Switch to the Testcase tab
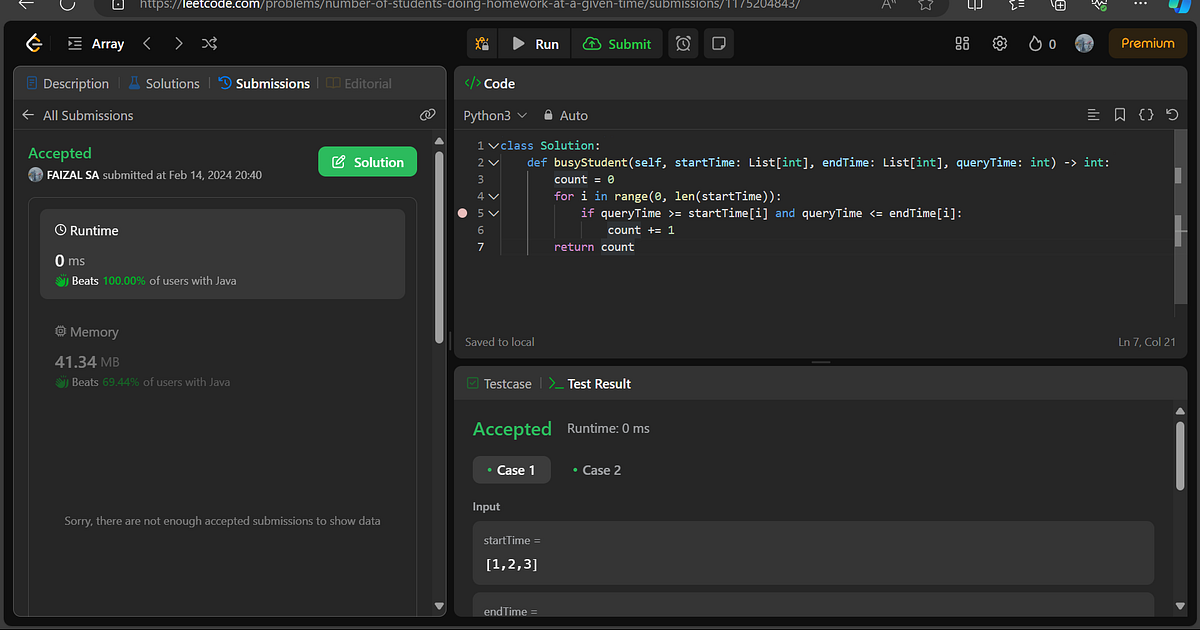This screenshot has width=1200, height=630. [x=499, y=384]
